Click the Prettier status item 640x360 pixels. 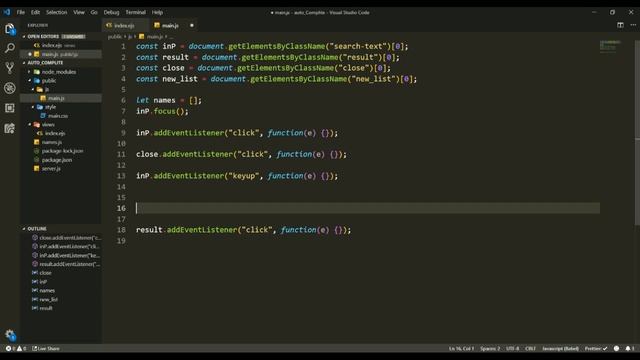point(596,349)
